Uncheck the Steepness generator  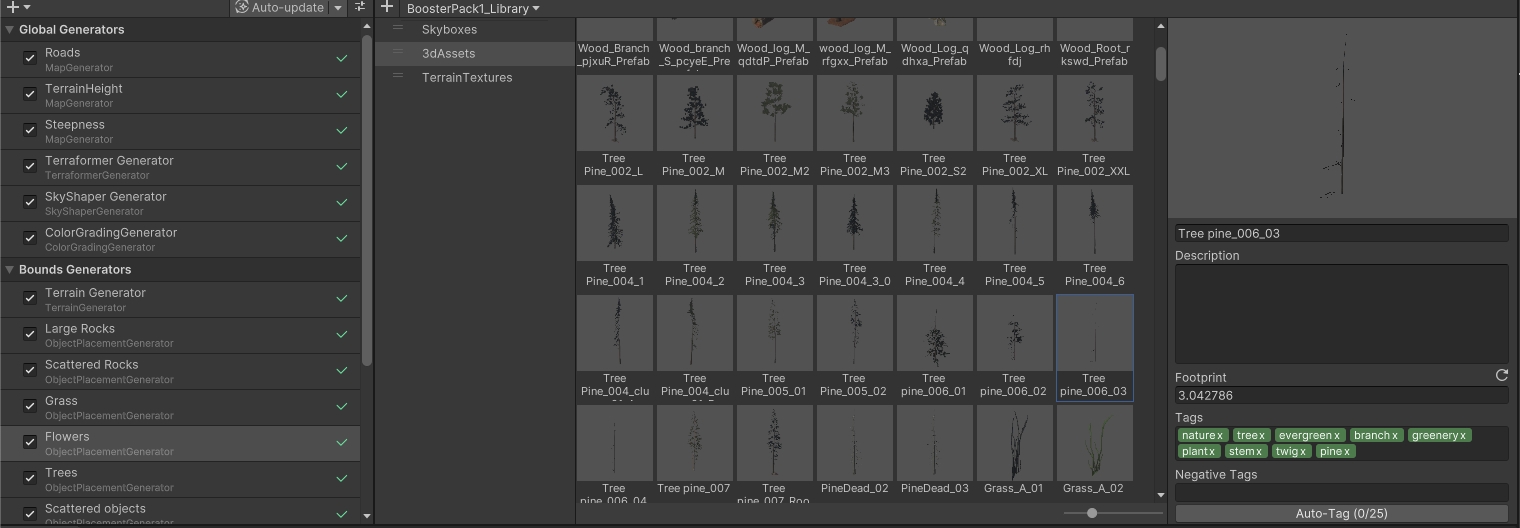coord(30,130)
